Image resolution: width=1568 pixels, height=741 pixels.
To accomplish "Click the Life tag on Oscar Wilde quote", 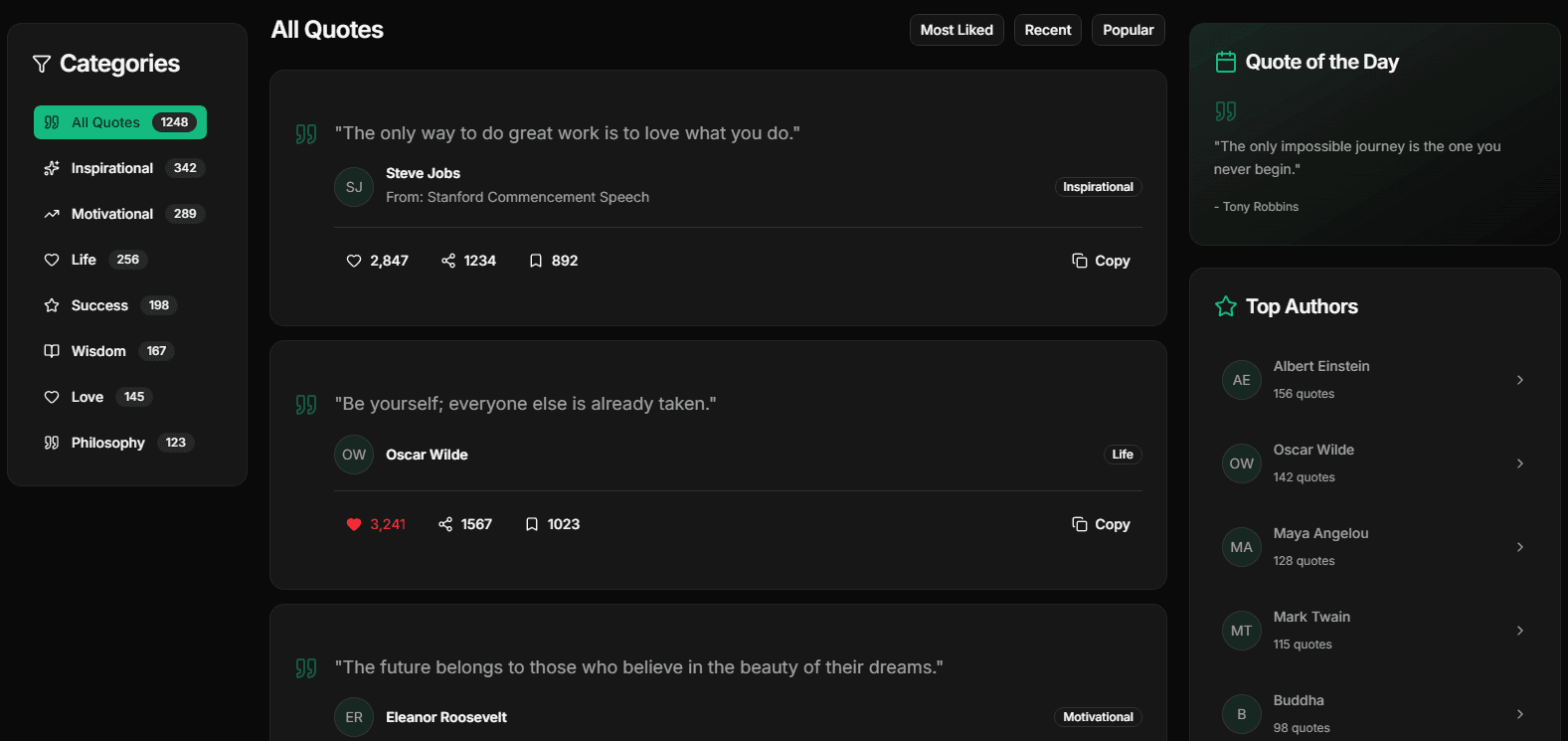I will [1122, 455].
